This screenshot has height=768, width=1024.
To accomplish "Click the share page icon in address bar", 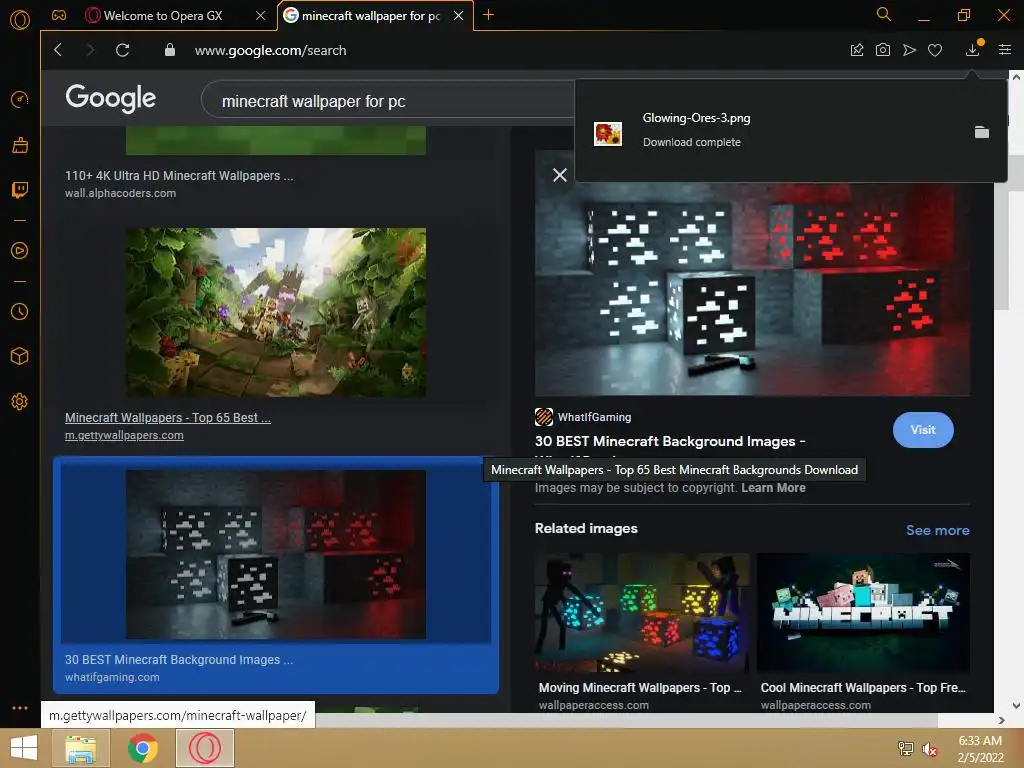I will (x=857, y=50).
